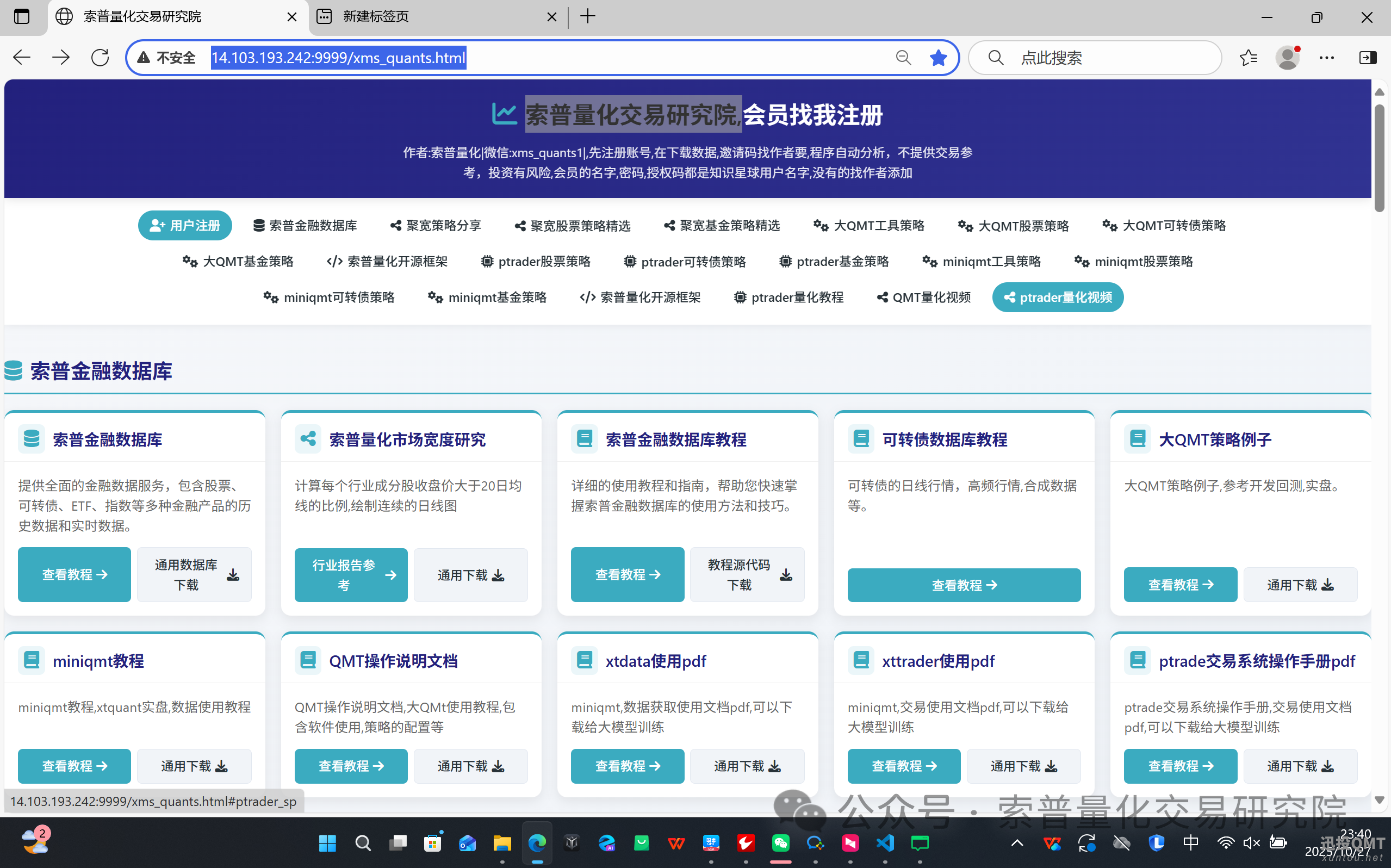Expand the system tray hidden icons chevron
The width and height of the screenshot is (1391, 868).
[x=1017, y=843]
